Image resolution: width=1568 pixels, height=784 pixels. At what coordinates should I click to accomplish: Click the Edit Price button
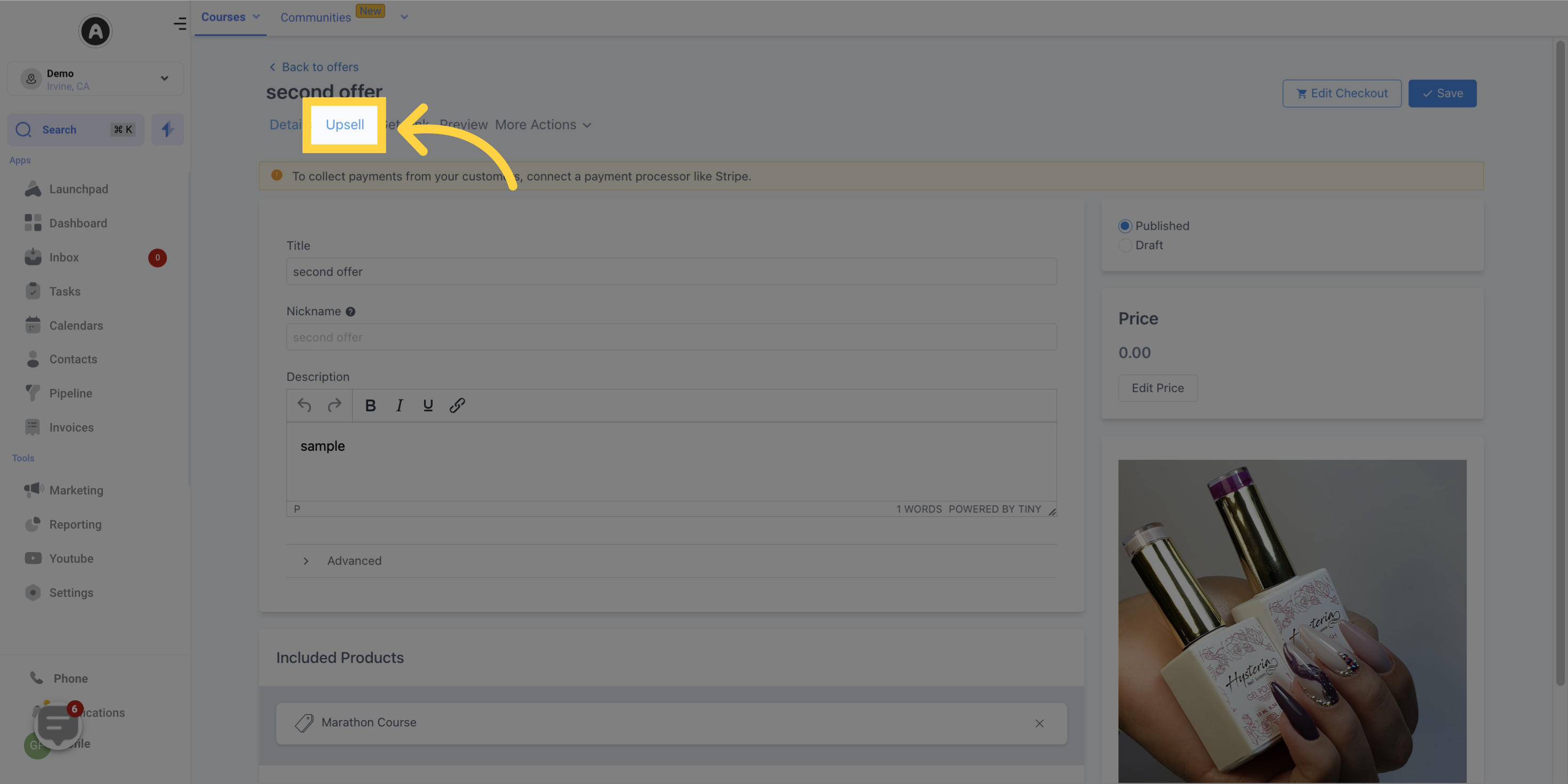(1158, 388)
